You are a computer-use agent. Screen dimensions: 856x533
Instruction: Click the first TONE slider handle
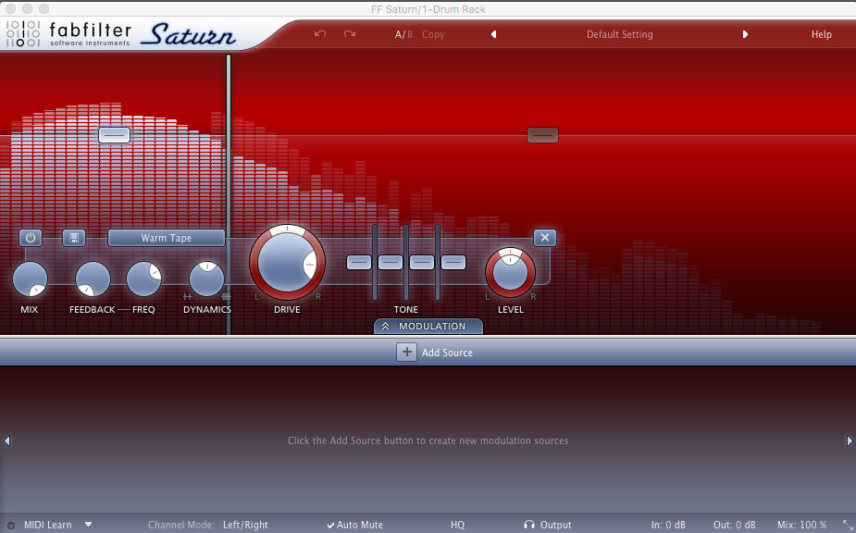359,262
